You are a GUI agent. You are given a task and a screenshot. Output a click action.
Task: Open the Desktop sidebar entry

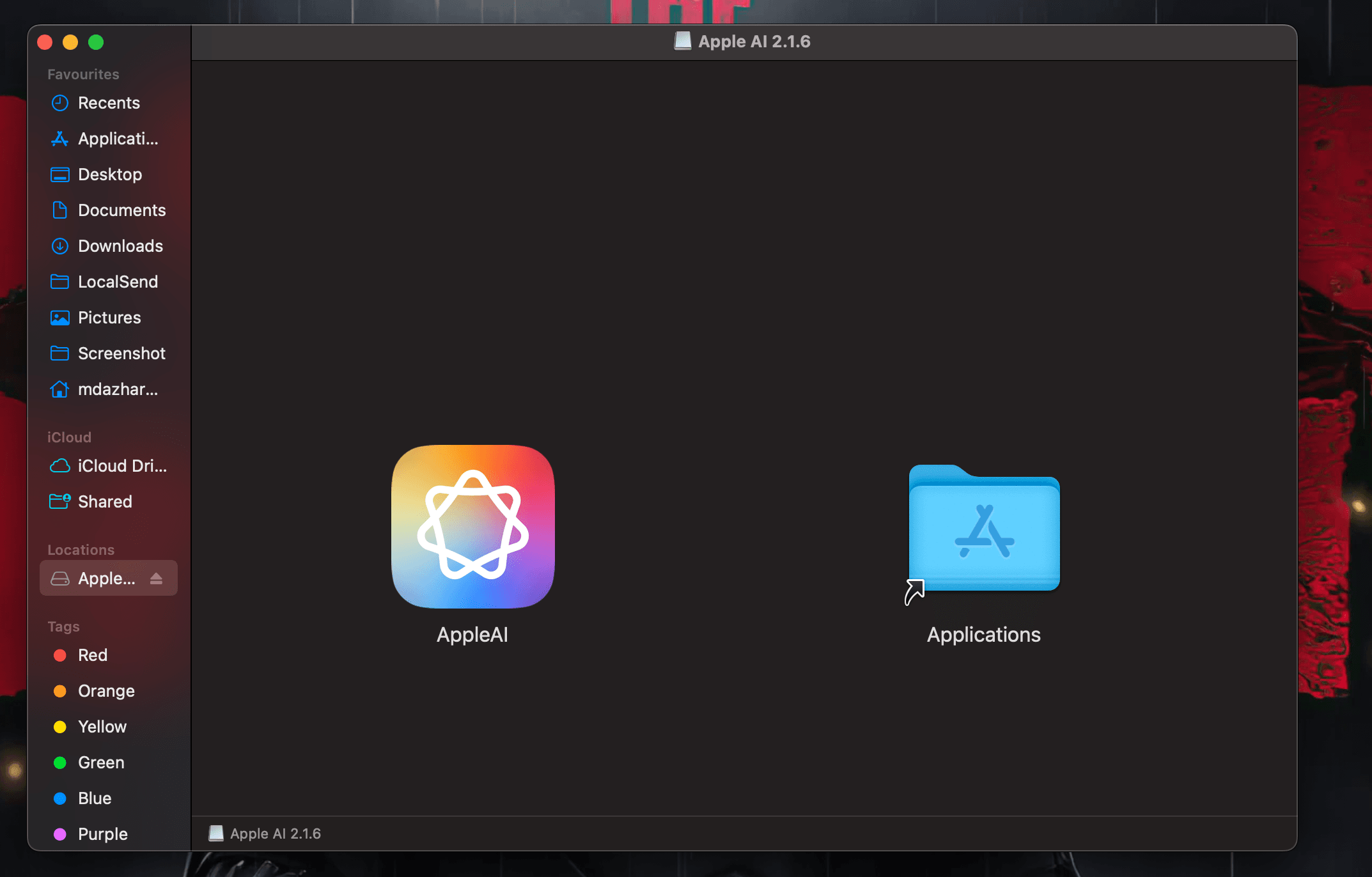(110, 175)
